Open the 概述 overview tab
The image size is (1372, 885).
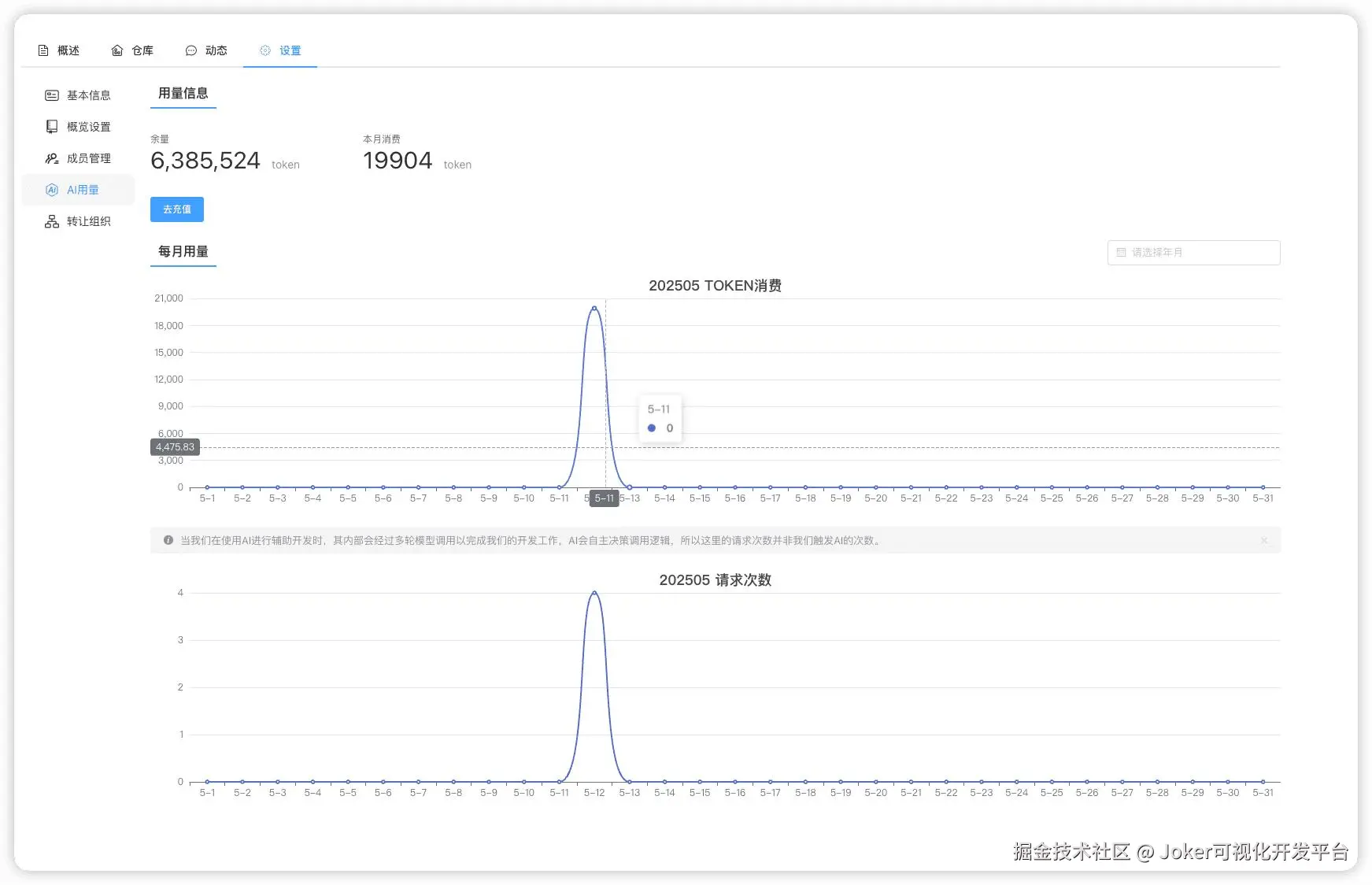click(x=59, y=50)
